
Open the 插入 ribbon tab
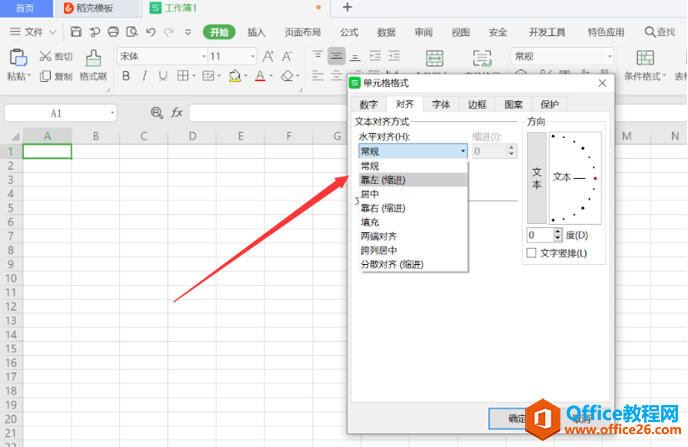coord(256,32)
